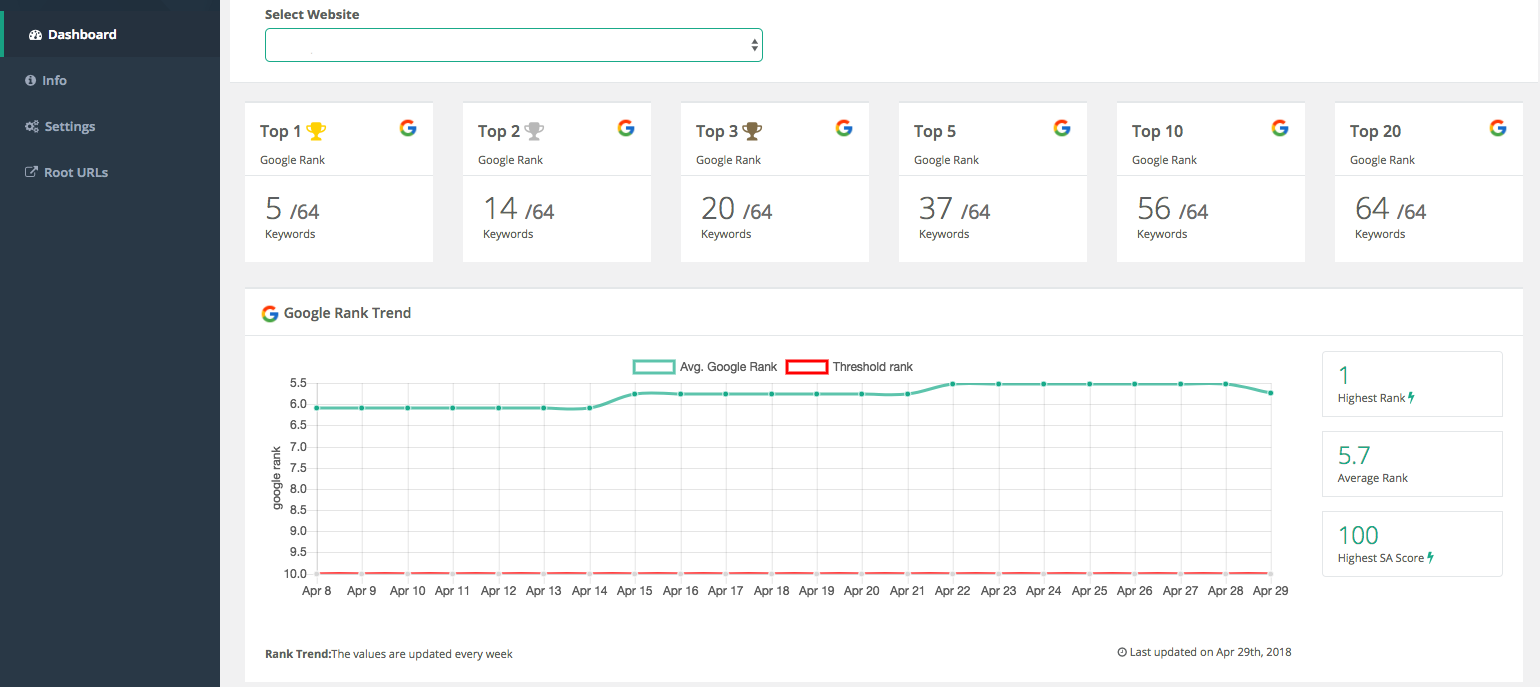Click the Select Website dropdown arrows
1540x687 pixels.
tap(754, 45)
